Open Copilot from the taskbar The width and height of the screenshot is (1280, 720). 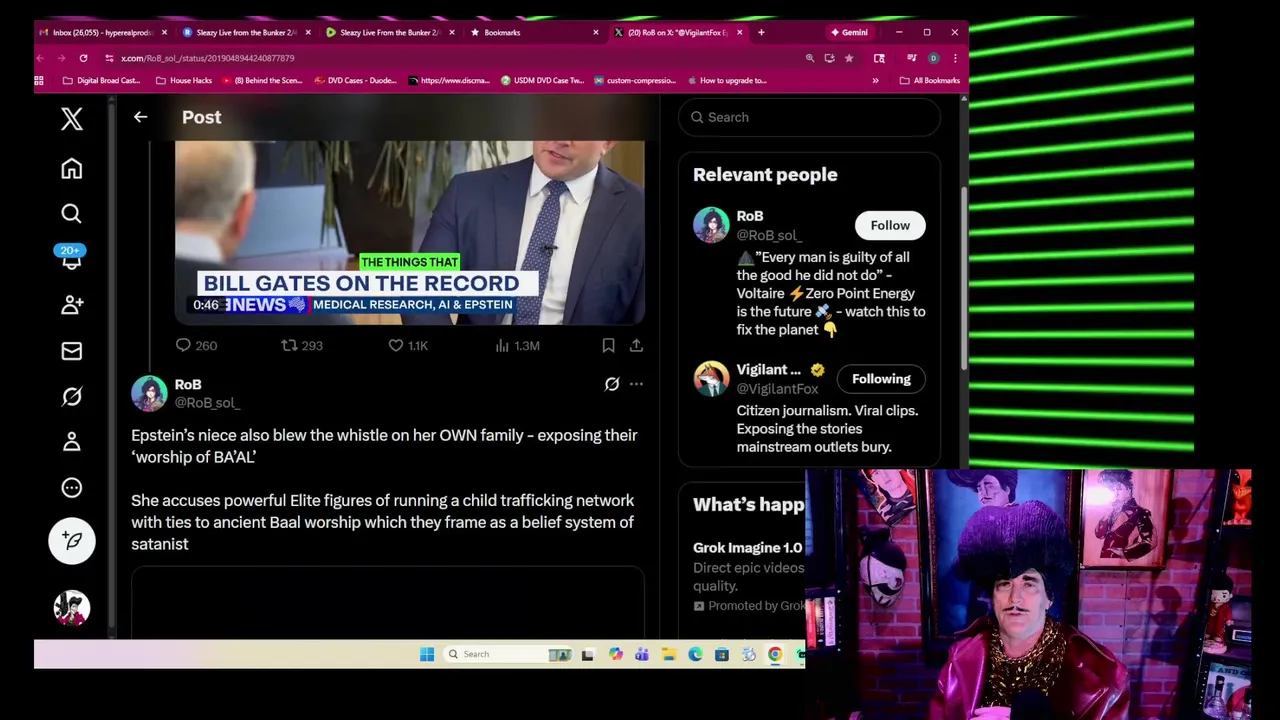pyautogui.click(x=615, y=654)
